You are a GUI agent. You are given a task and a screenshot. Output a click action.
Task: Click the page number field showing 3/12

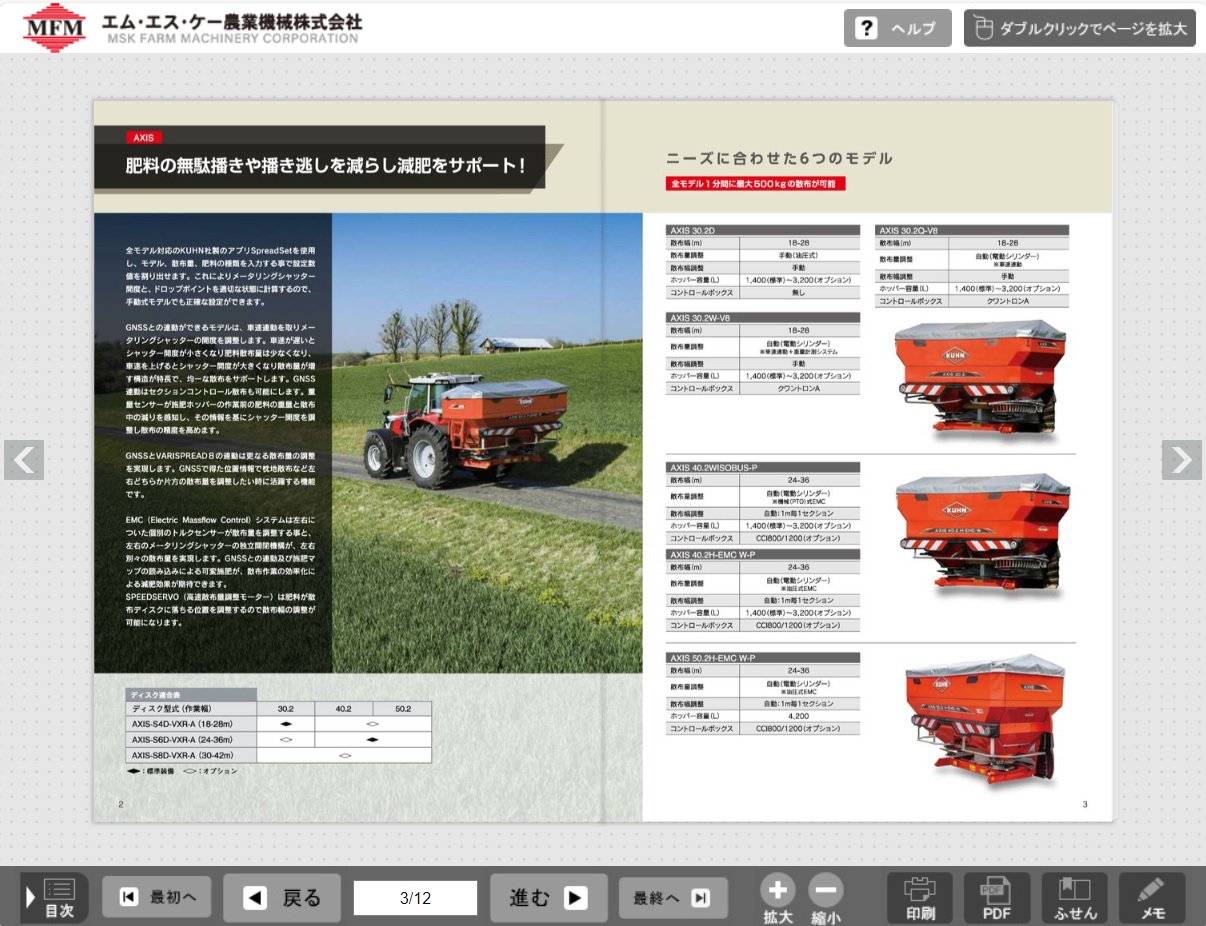click(x=415, y=898)
